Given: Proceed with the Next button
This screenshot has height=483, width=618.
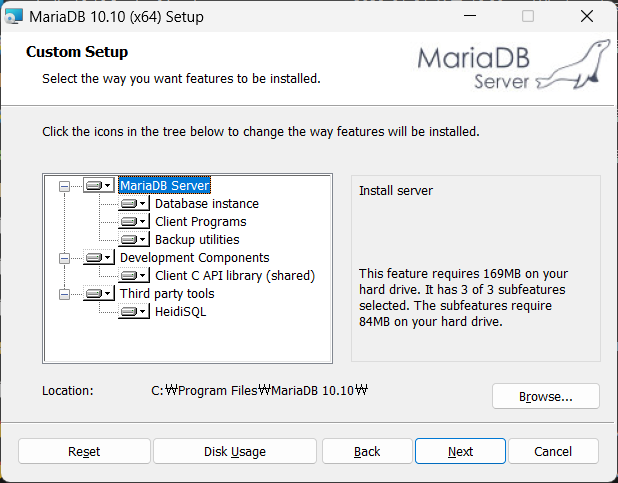Looking at the screenshot, I should tap(460, 451).
